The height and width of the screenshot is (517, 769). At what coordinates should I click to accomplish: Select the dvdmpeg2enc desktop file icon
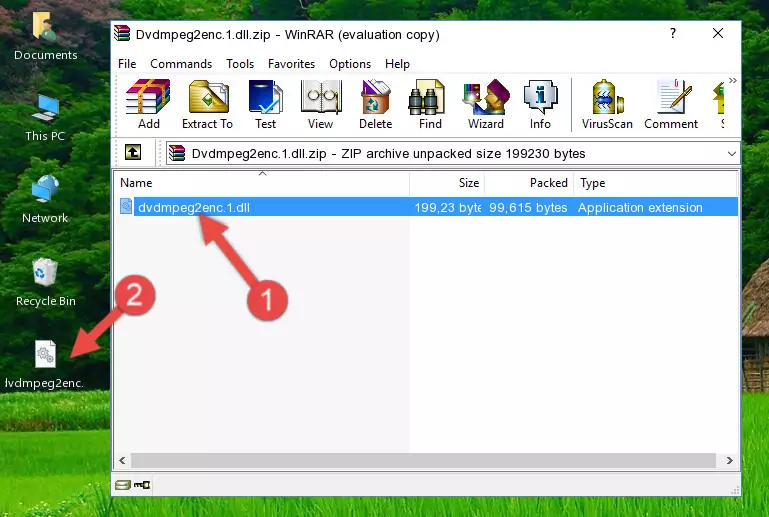45,364
